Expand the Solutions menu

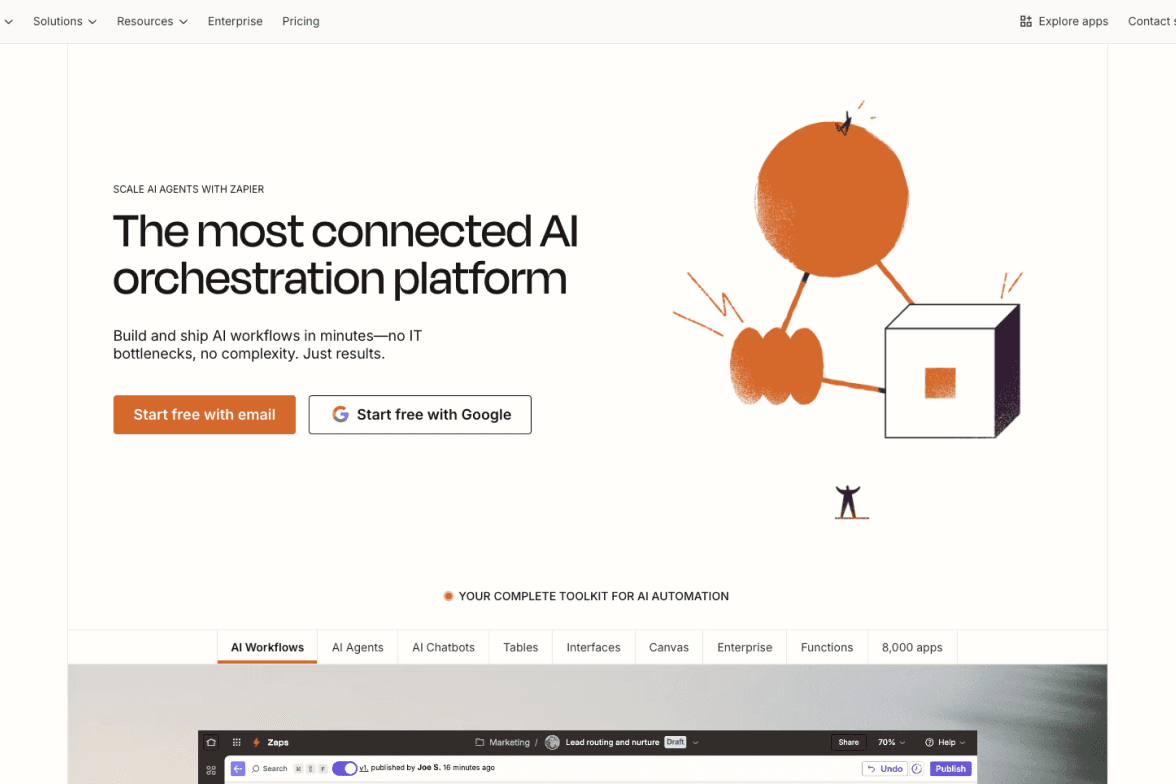point(64,21)
